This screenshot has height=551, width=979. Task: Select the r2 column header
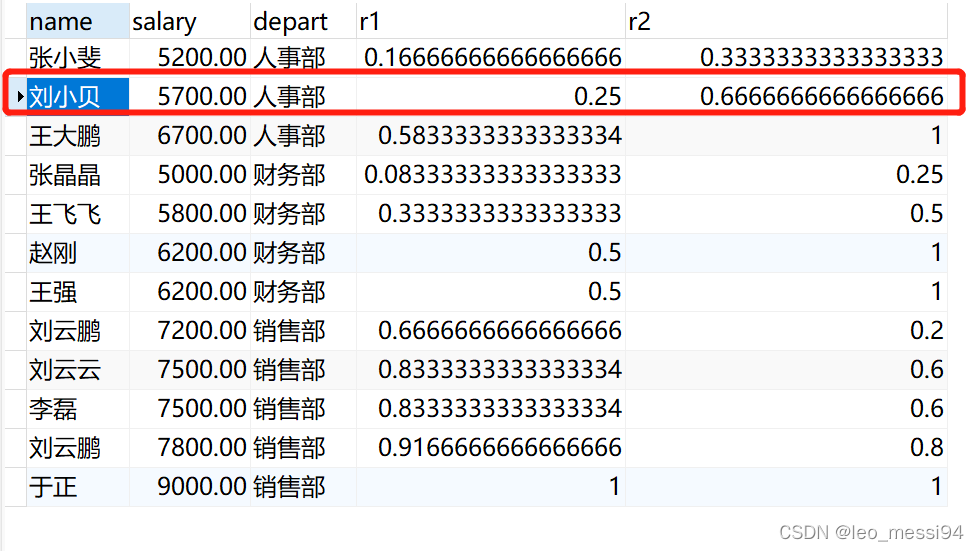[787, 21]
